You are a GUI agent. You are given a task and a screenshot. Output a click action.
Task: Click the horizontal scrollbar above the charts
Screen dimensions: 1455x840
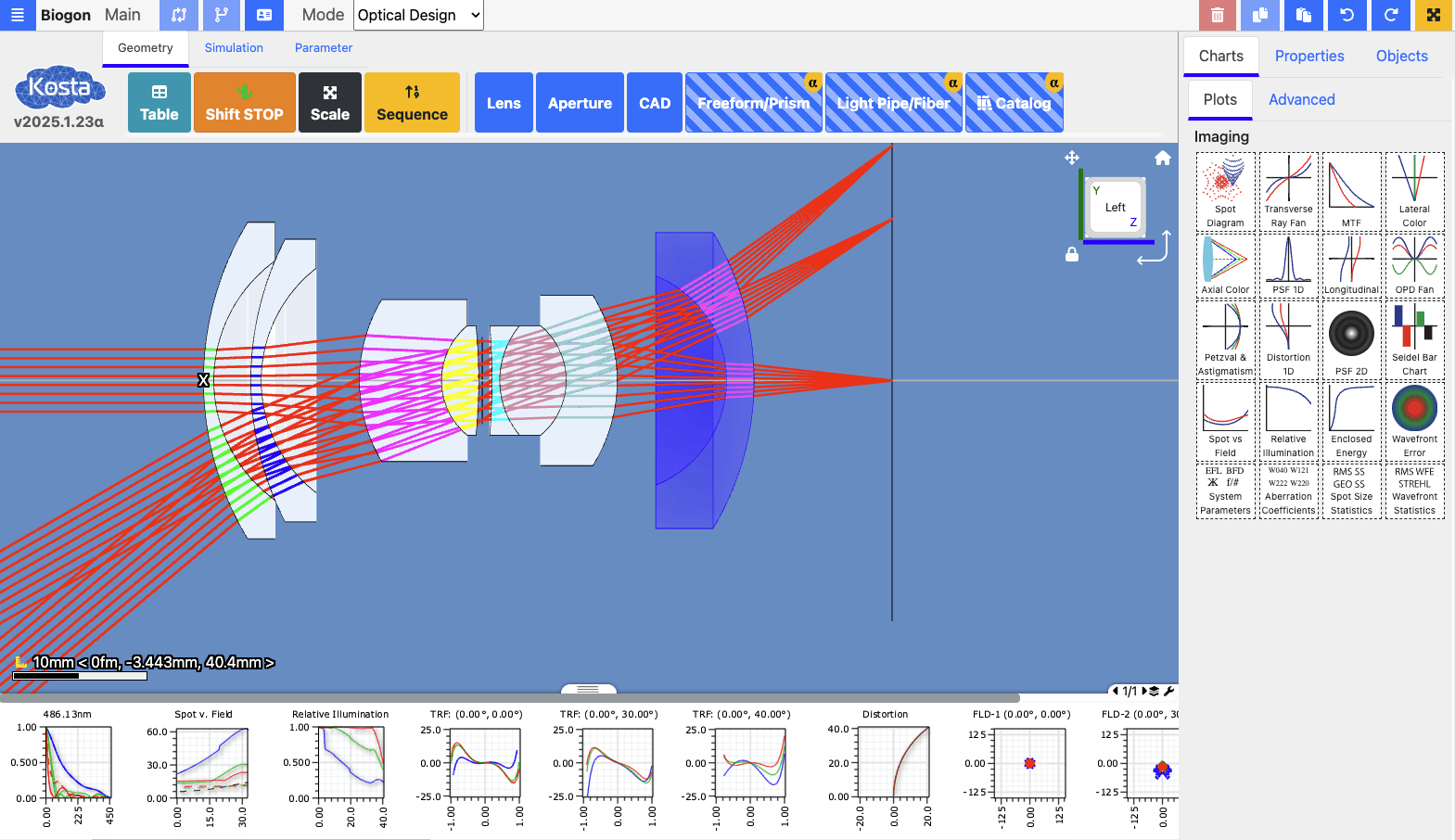510,697
